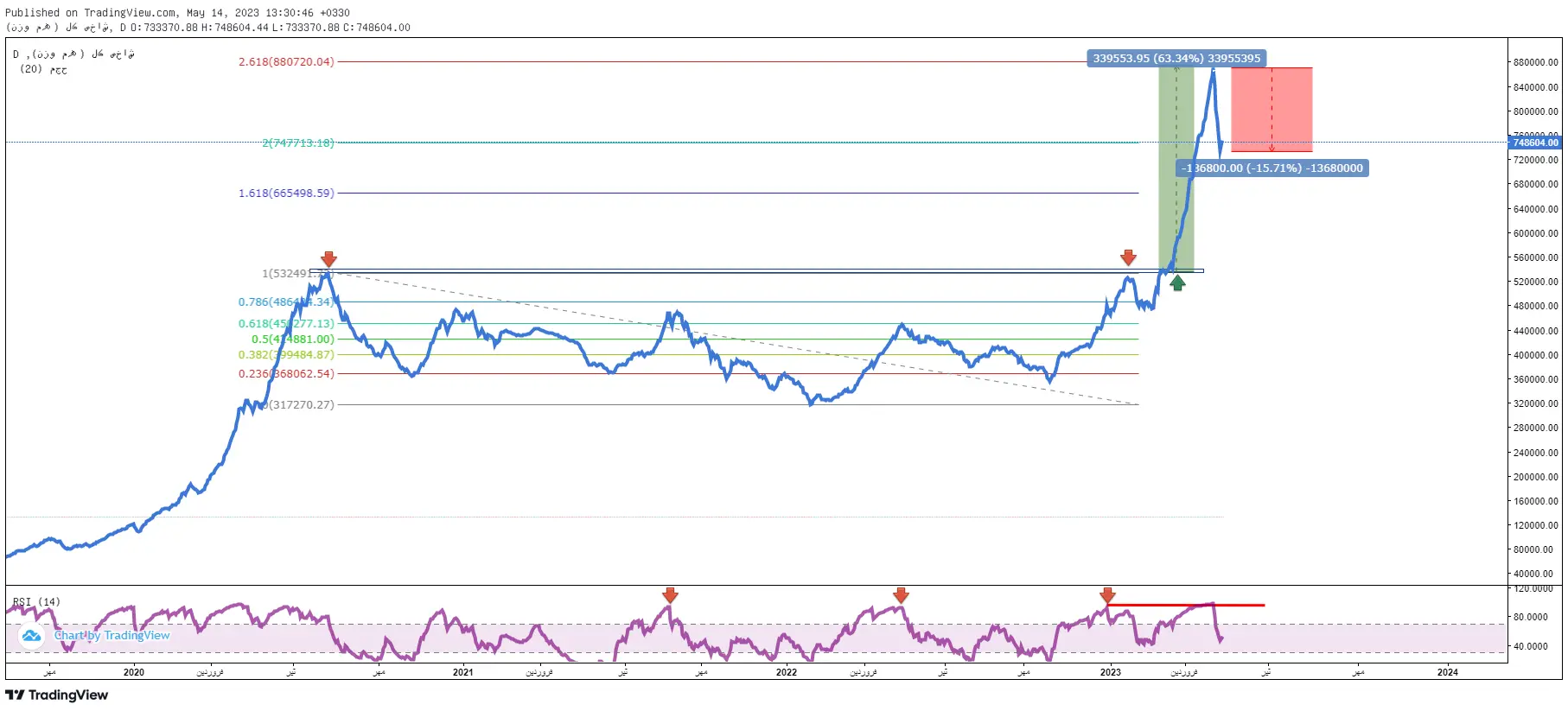Click the RSI red arrow just before 2023
1568x711 pixels.
[x=1107, y=595]
